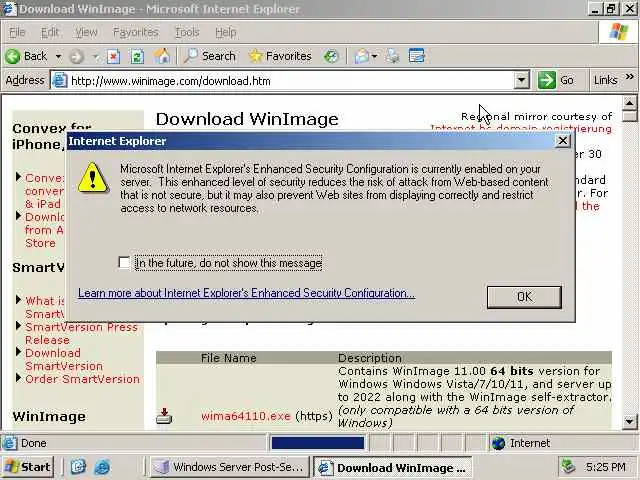Open the Edit menu

point(50,32)
